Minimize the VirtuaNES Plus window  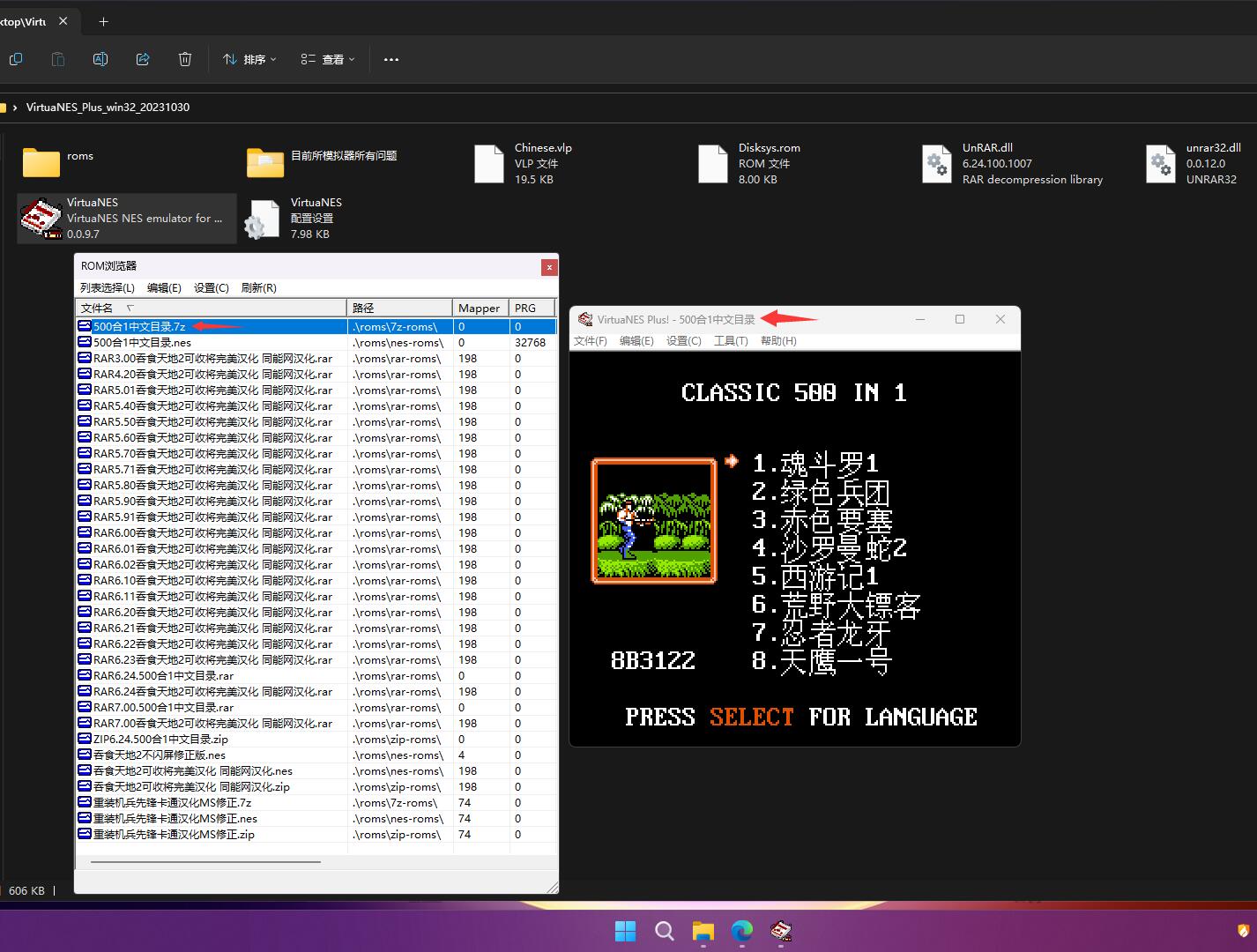[x=920, y=319]
